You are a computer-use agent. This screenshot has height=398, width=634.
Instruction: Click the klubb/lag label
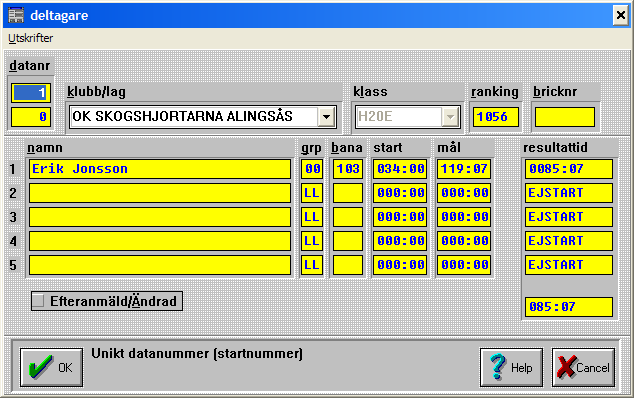[x=96, y=92]
